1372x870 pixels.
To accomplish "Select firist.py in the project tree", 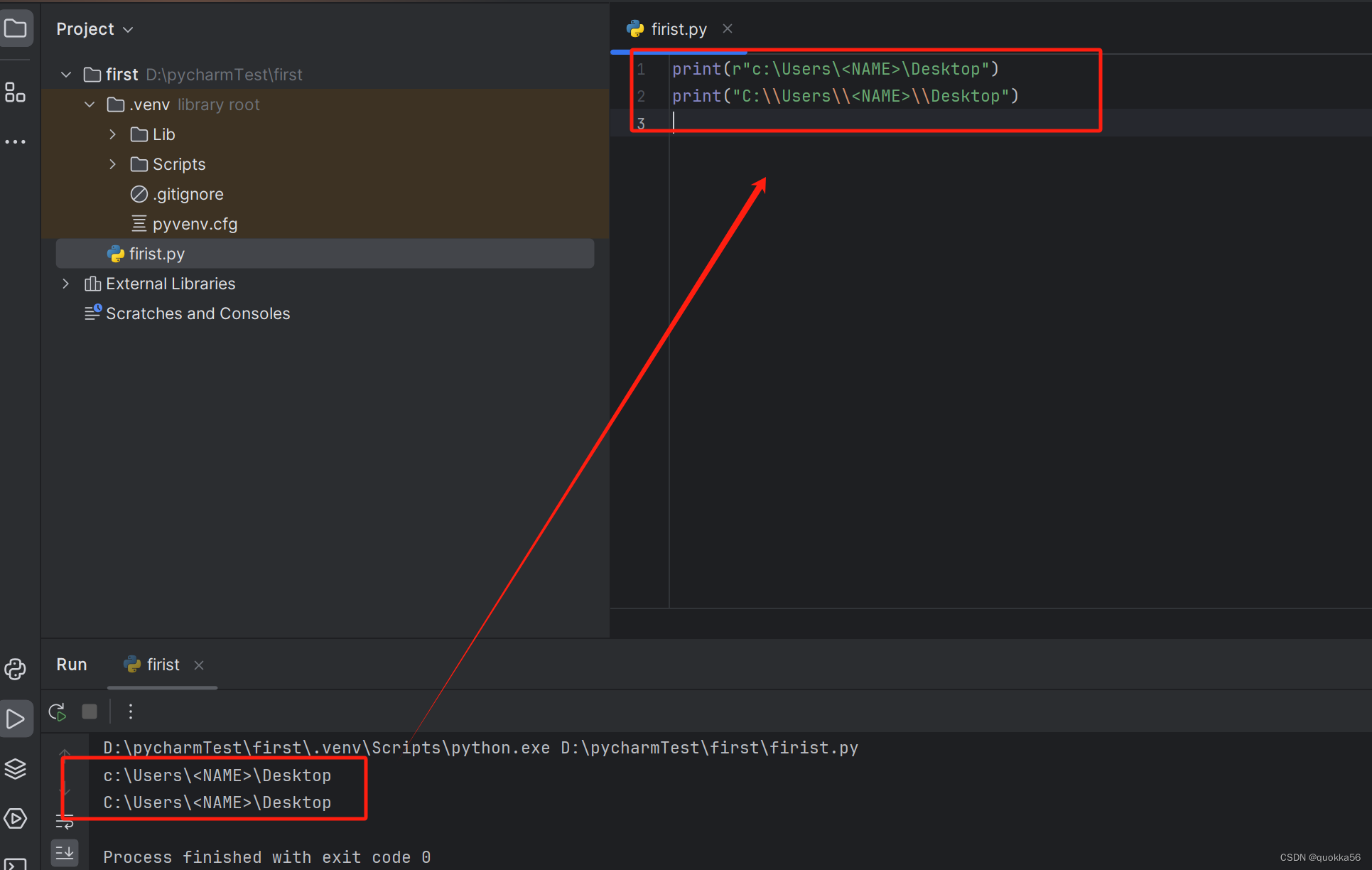I will (x=325, y=254).
